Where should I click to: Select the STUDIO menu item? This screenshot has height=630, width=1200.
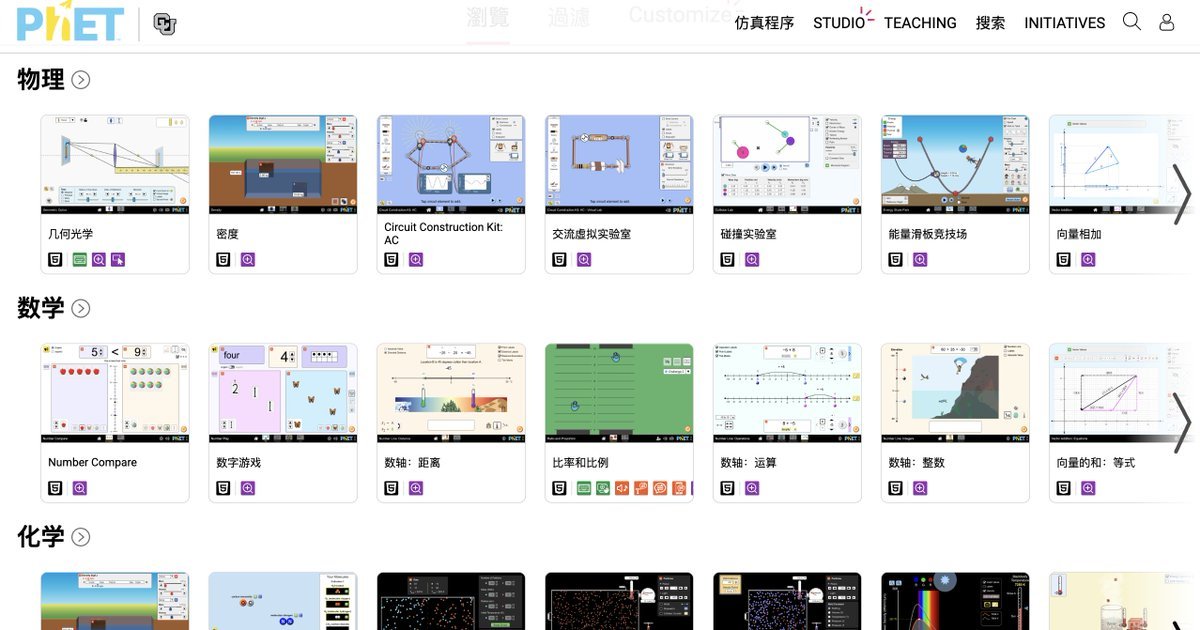click(x=838, y=23)
